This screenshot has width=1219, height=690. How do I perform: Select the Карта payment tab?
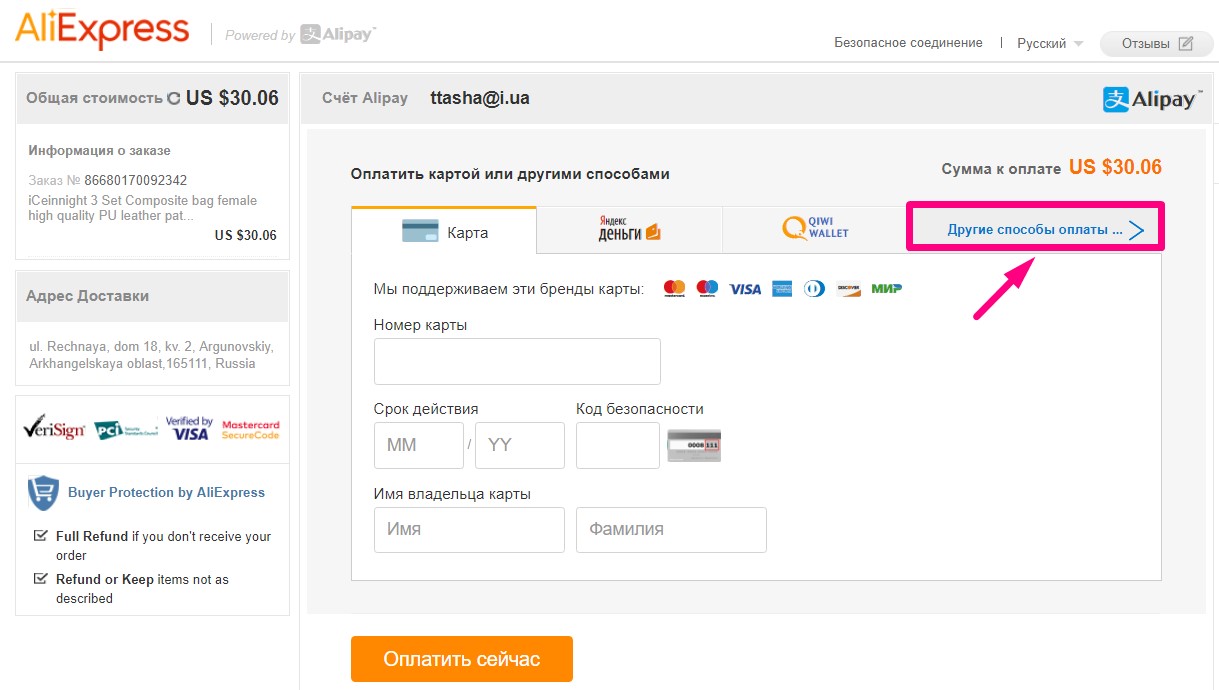444,231
